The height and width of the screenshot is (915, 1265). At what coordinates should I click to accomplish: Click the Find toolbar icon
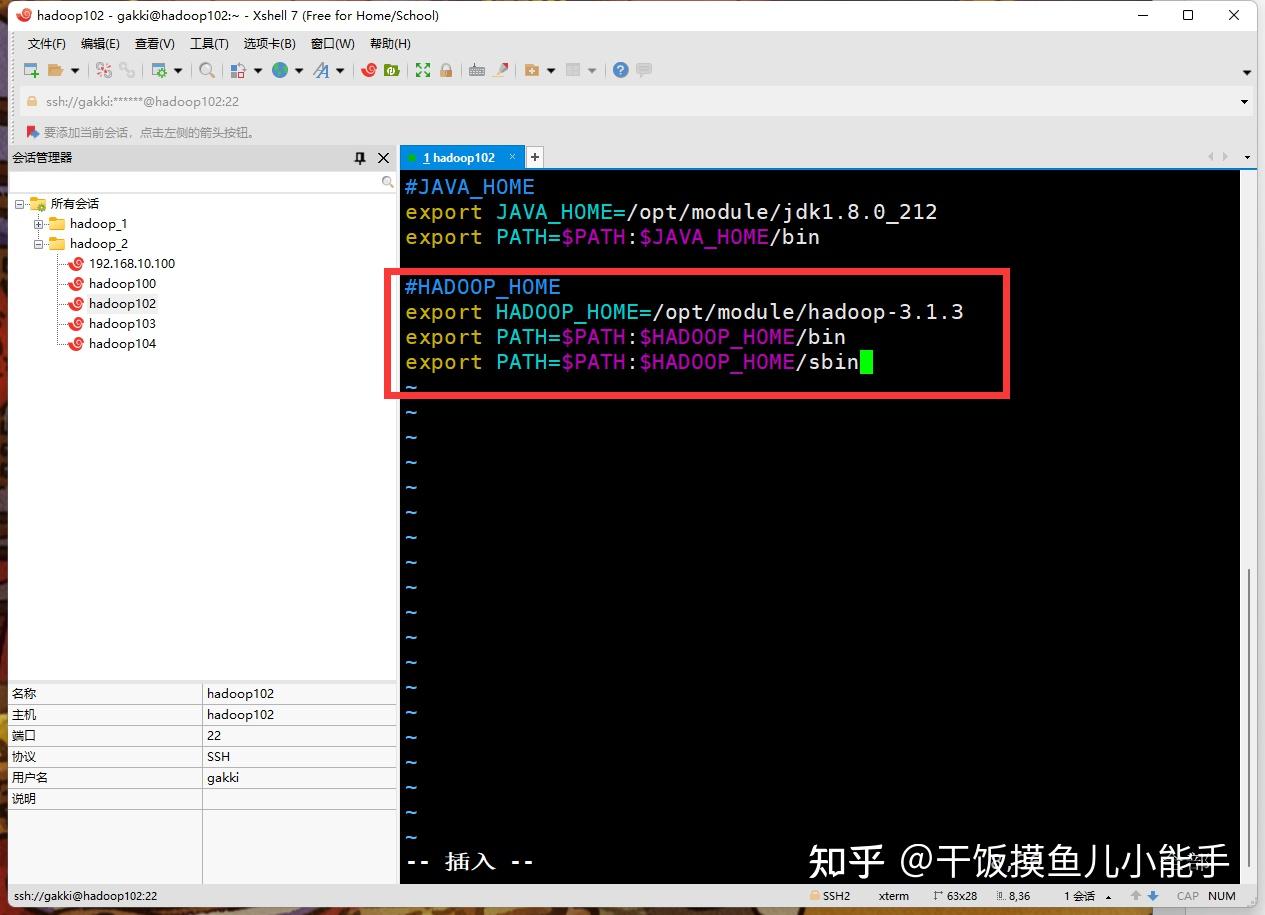205,70
